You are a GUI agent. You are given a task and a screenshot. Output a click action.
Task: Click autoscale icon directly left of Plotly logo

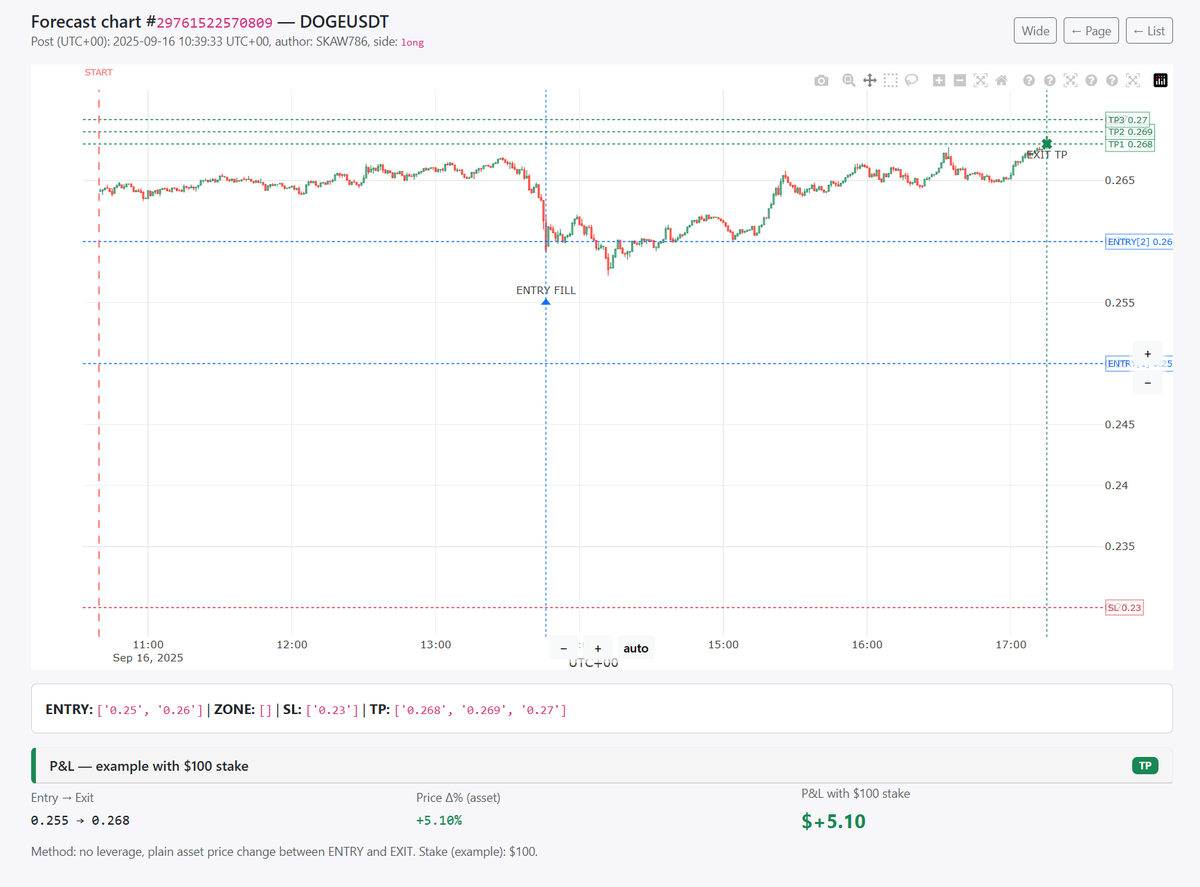(x=1133, y=80)
